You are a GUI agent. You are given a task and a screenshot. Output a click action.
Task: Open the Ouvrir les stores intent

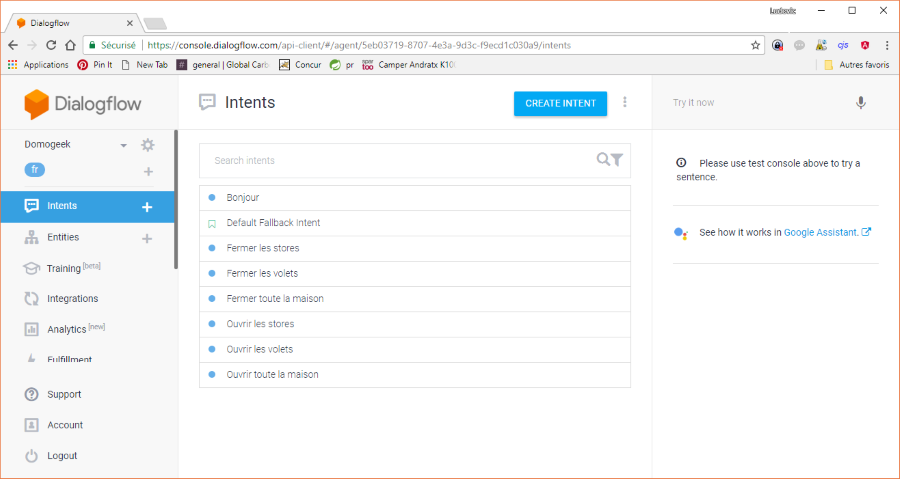click(x=415, y=324)
